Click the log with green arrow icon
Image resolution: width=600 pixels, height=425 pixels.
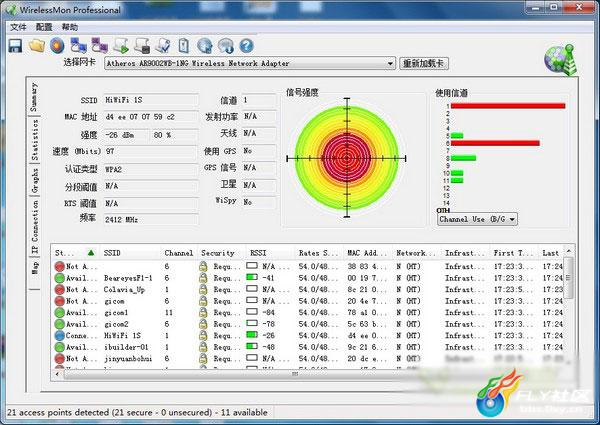(121, 46)
